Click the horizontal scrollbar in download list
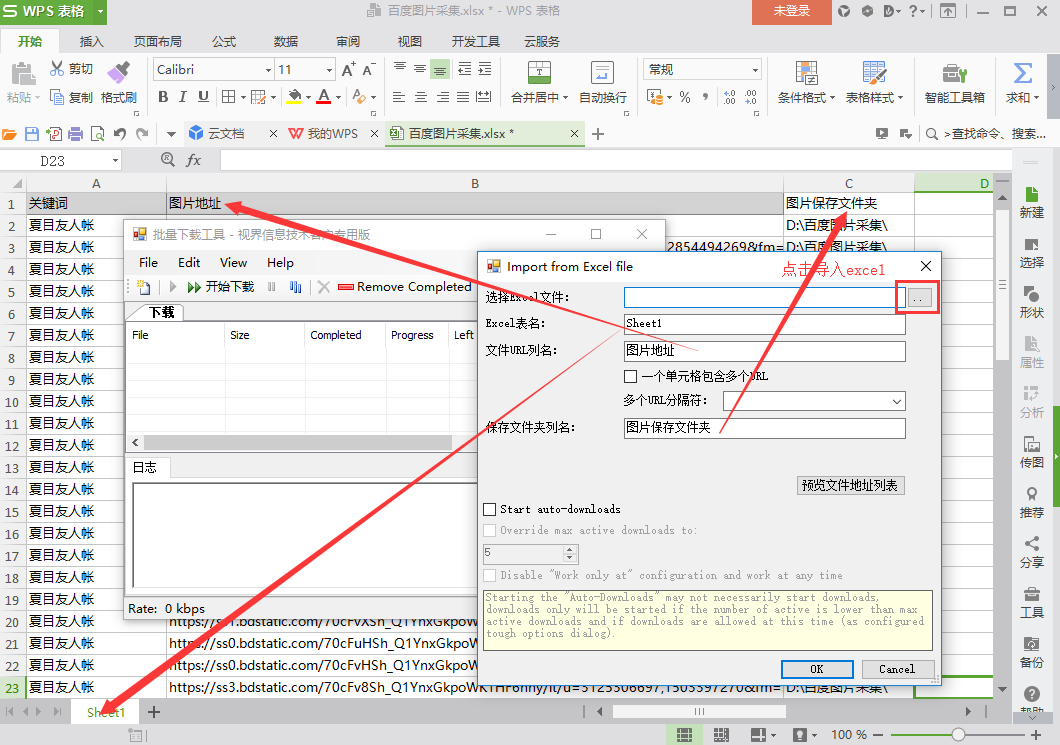The image size is (1060, 745). point(298,442)
